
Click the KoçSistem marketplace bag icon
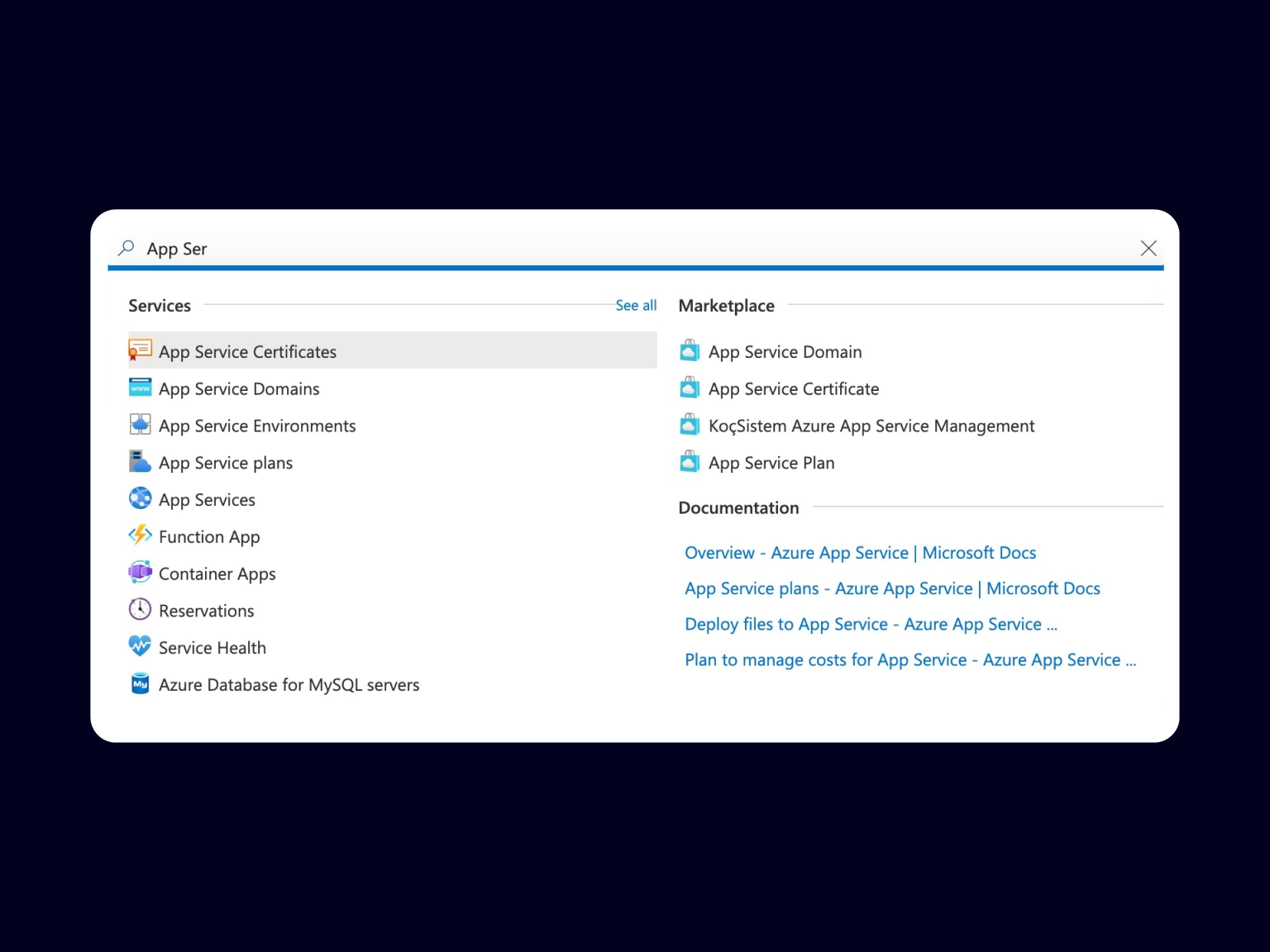pos(690,425)
